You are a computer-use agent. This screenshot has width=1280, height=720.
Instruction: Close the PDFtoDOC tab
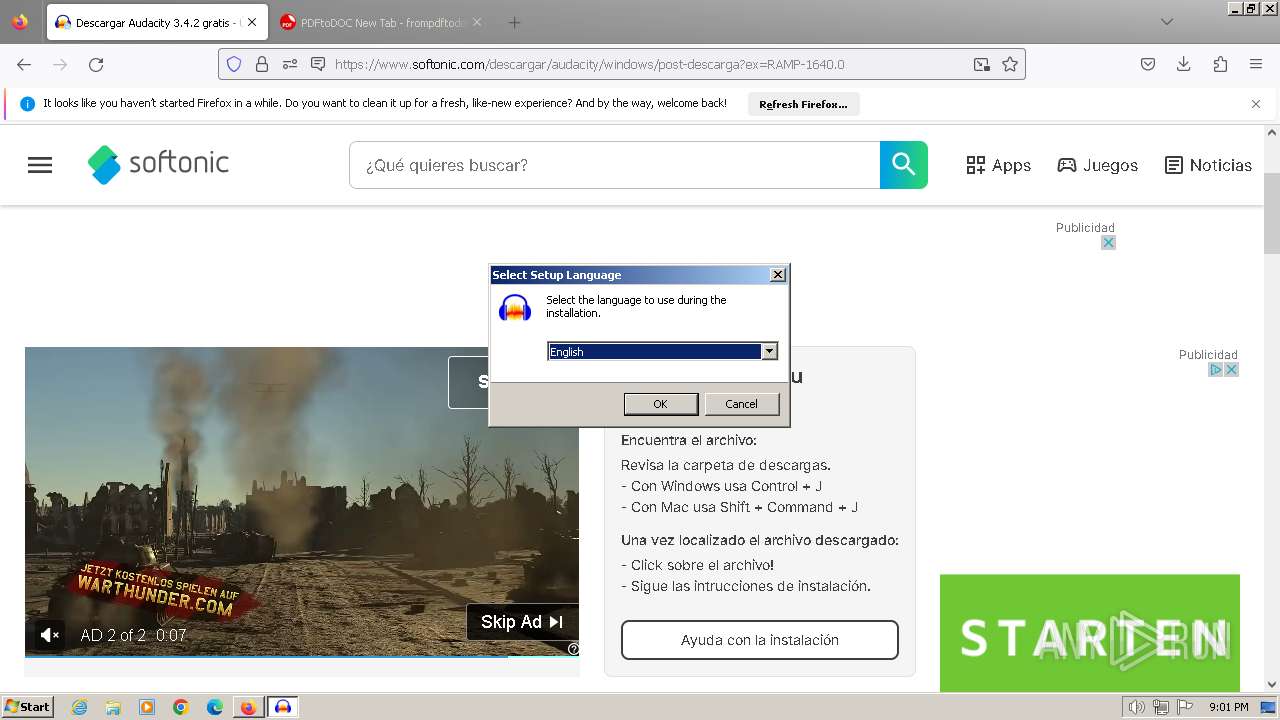tap(477, 22)
